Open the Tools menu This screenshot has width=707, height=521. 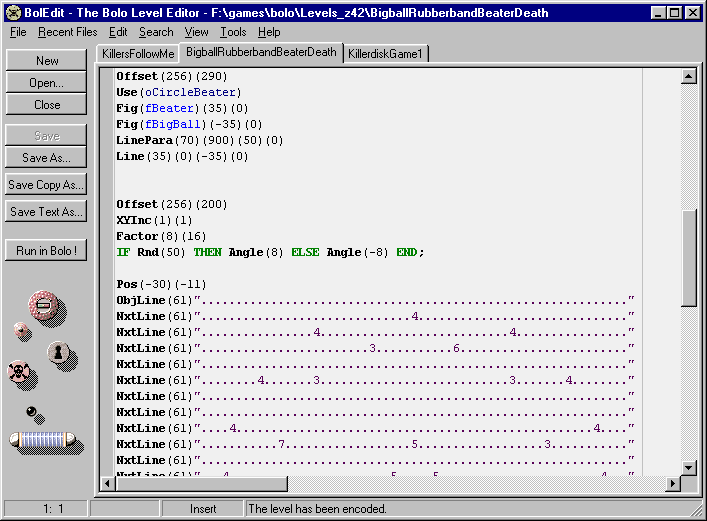tap(233, 32)
